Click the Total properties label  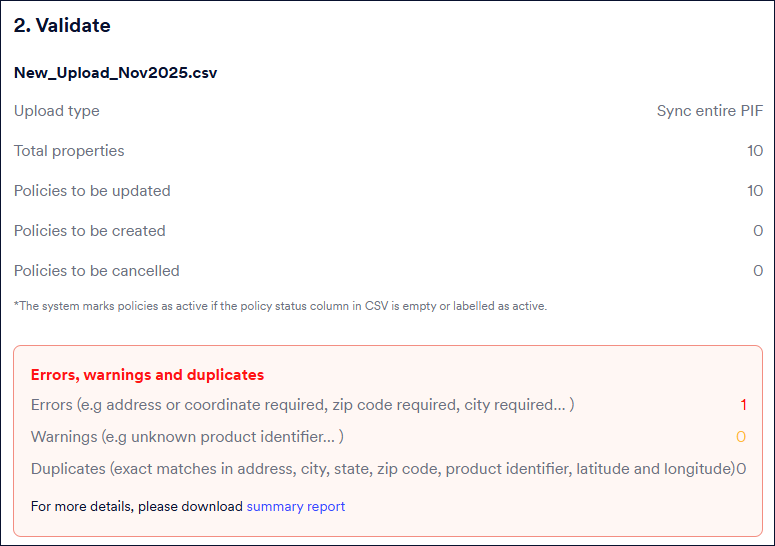pyautogui.click(x=69, y=151)
